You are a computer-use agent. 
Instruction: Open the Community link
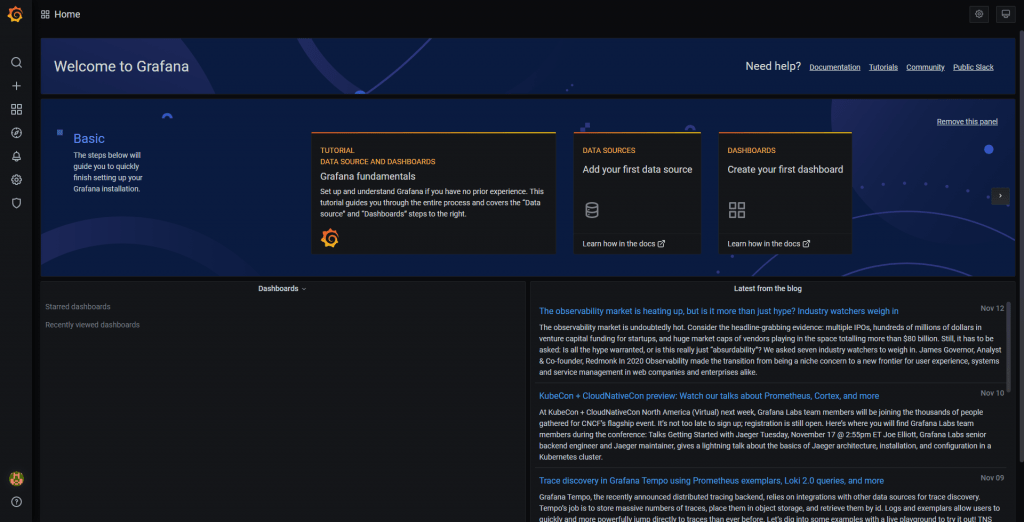pyautogui.click(x=925, y=67)
